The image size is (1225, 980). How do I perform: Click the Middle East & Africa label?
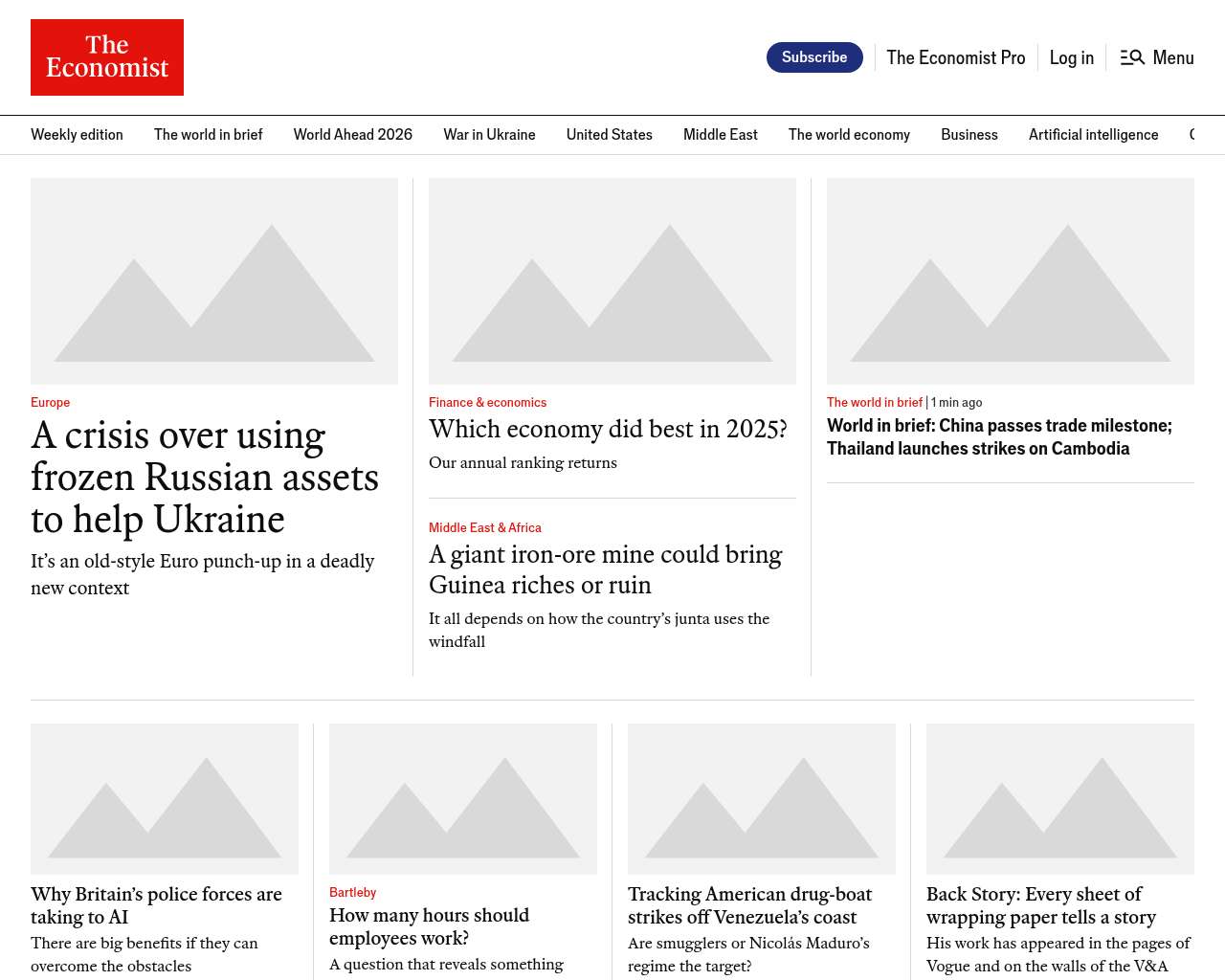tap(484, 528)
